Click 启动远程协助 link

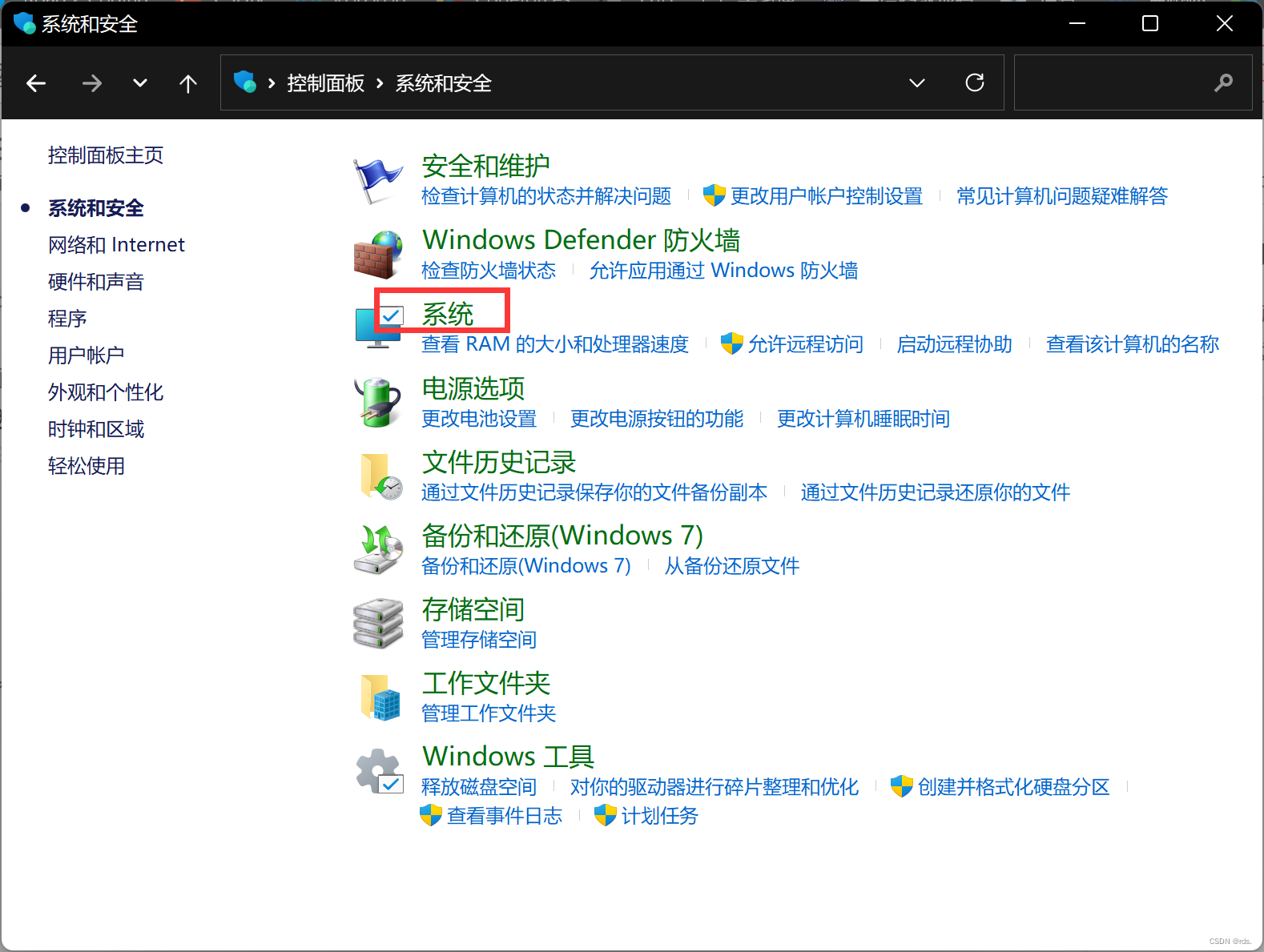pos(954,344)
